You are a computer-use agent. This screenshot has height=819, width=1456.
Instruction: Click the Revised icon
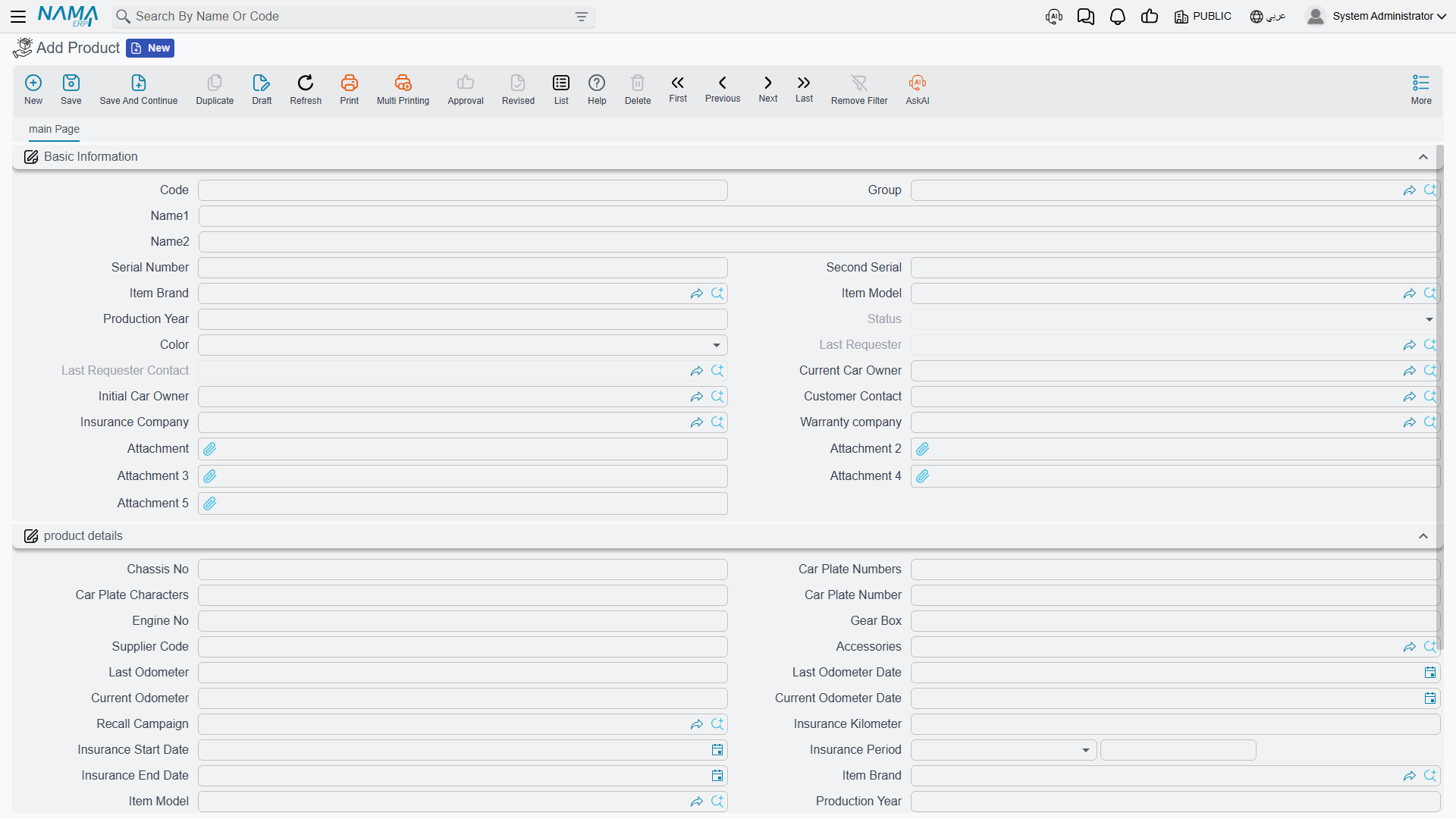pyautogui.click(x=518, y=89)
